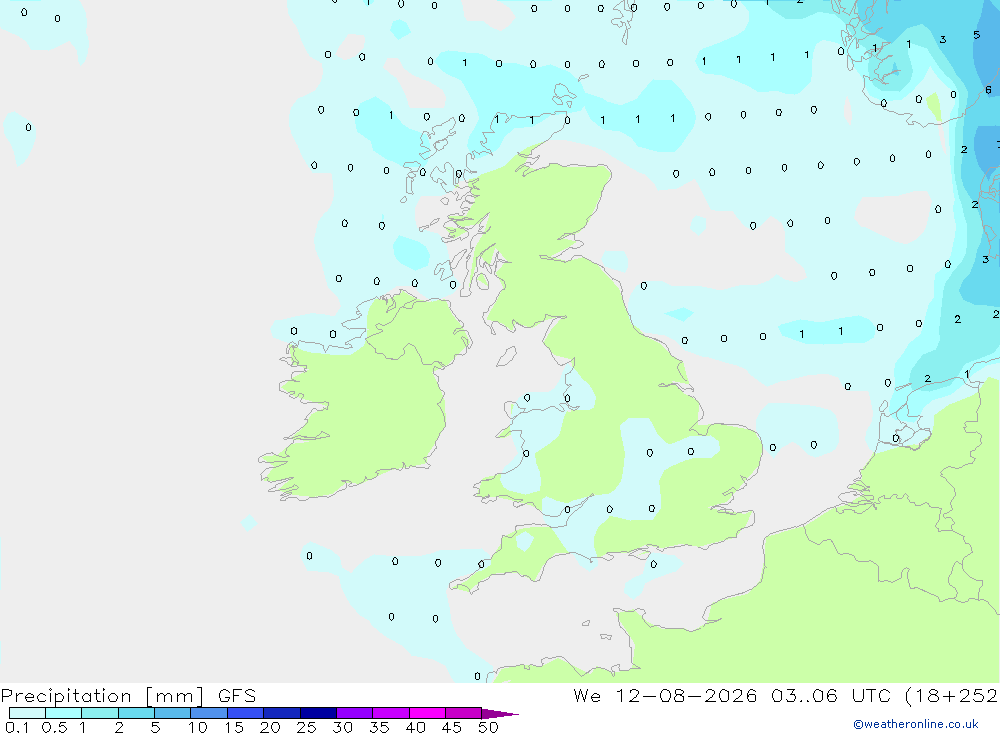The image size is (1000, 733).
Task: Click the 'We' weekday label
Action: pos(587,695)
